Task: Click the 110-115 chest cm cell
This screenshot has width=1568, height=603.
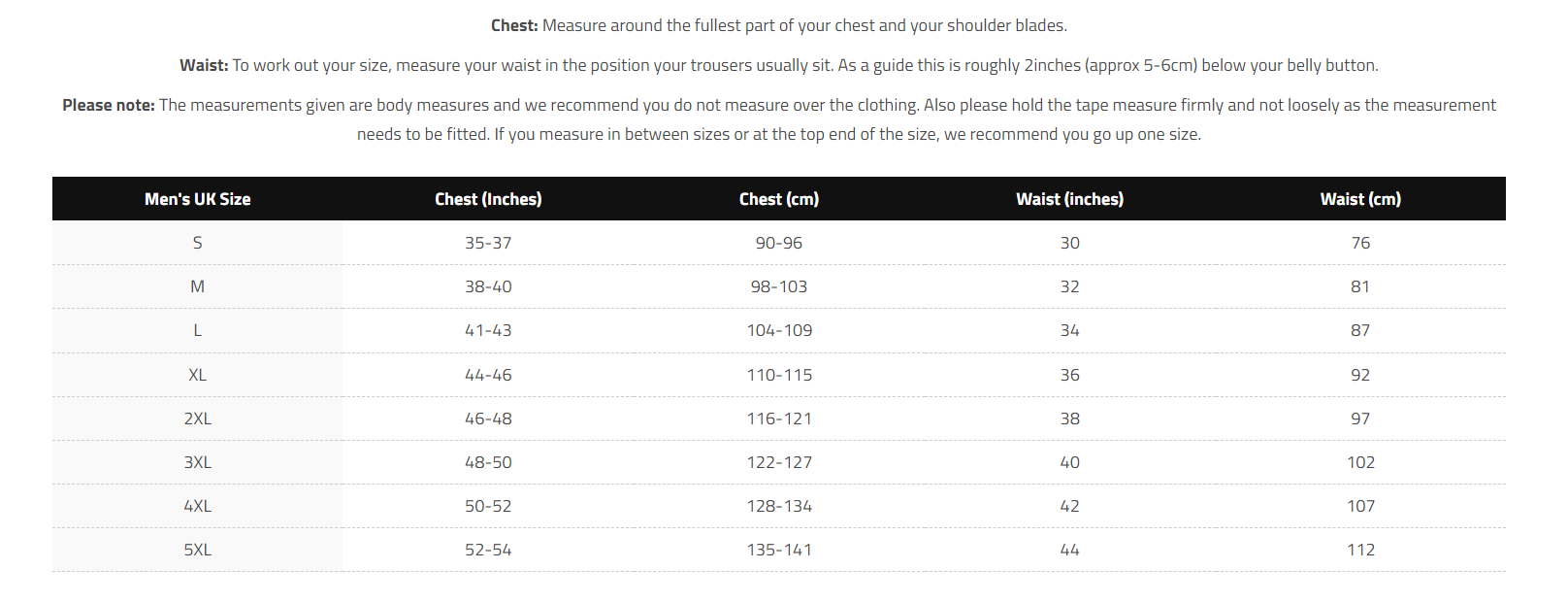Action: tap(779, 375)
